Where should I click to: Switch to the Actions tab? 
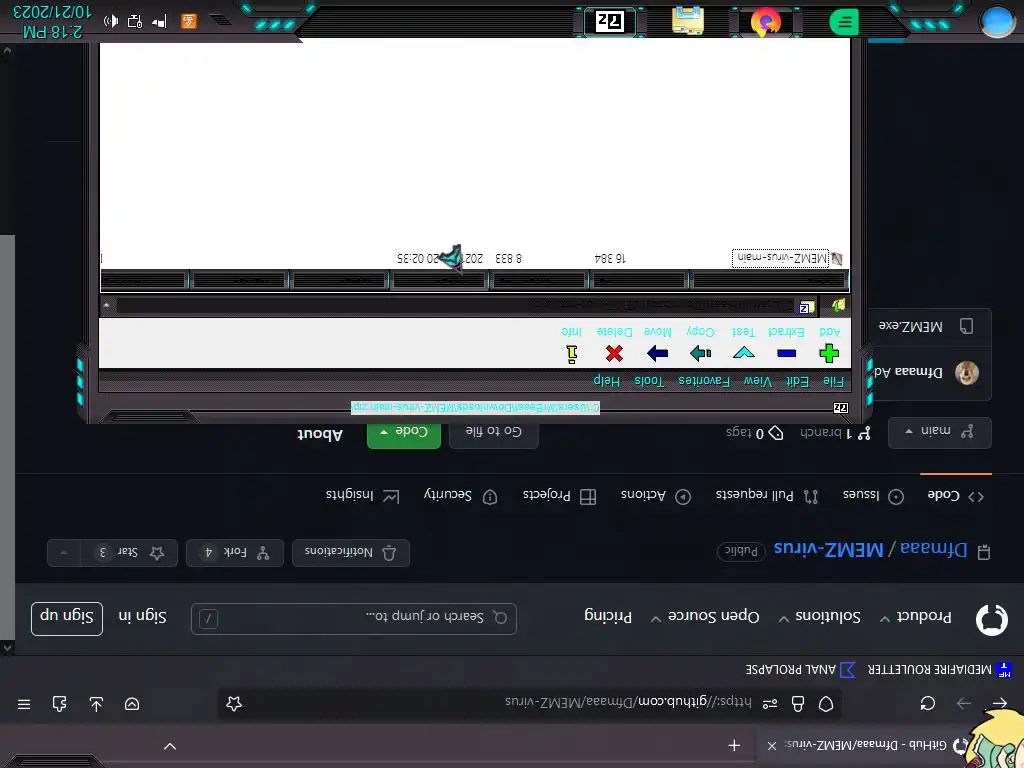tap(656, 496)
